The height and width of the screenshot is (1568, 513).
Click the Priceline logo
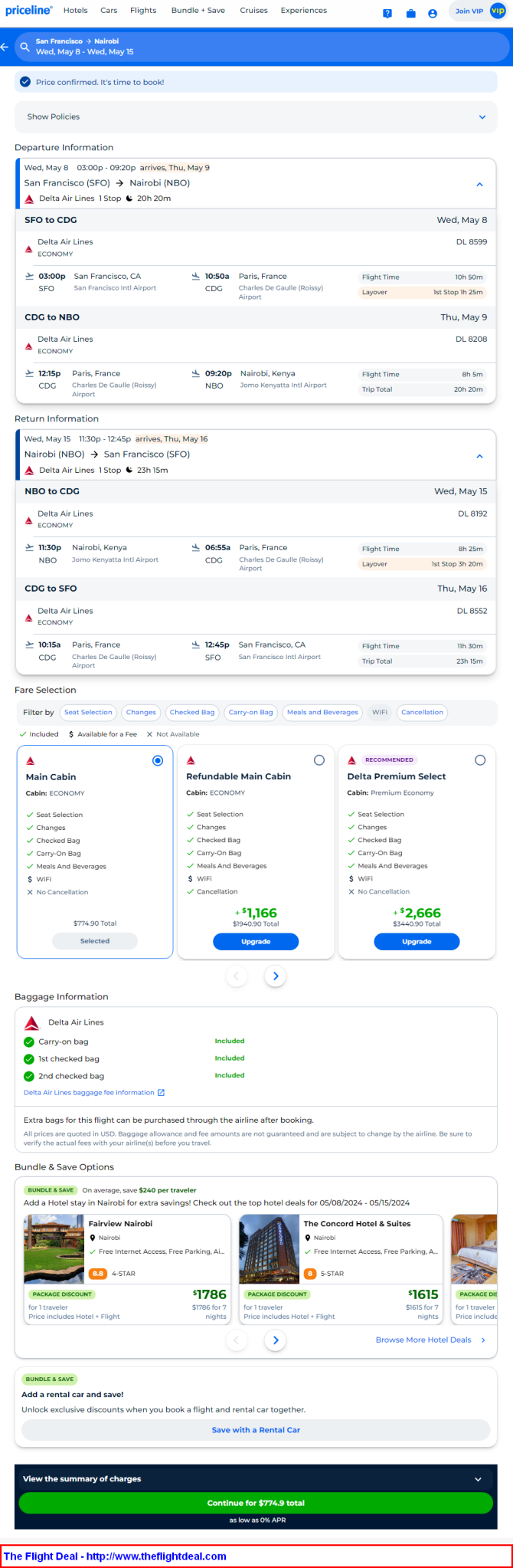pyautogui.click(x=28, y=11)
